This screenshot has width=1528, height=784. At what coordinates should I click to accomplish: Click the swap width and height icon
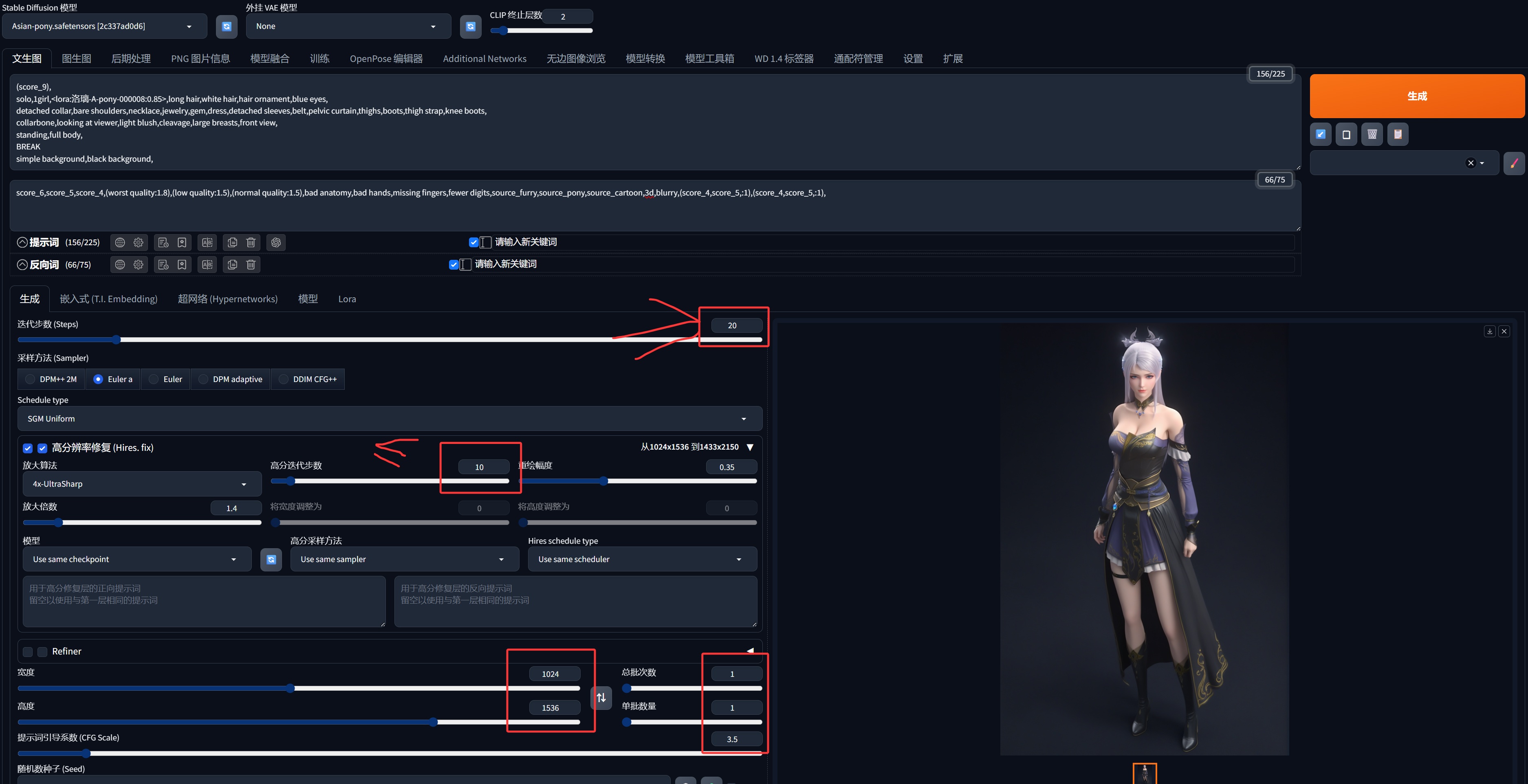[x=601, y=697]
